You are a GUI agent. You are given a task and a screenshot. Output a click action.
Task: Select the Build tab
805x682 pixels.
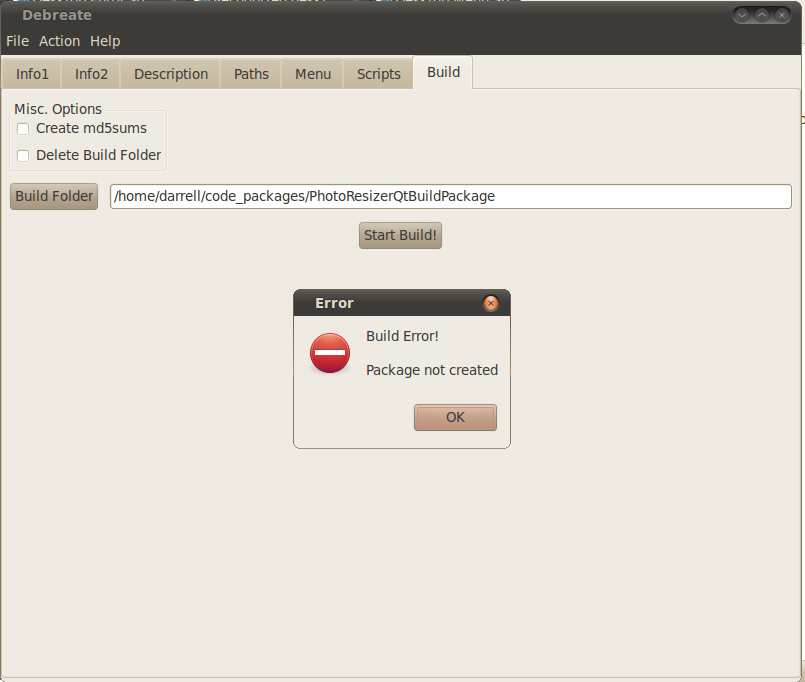(443, 72)
